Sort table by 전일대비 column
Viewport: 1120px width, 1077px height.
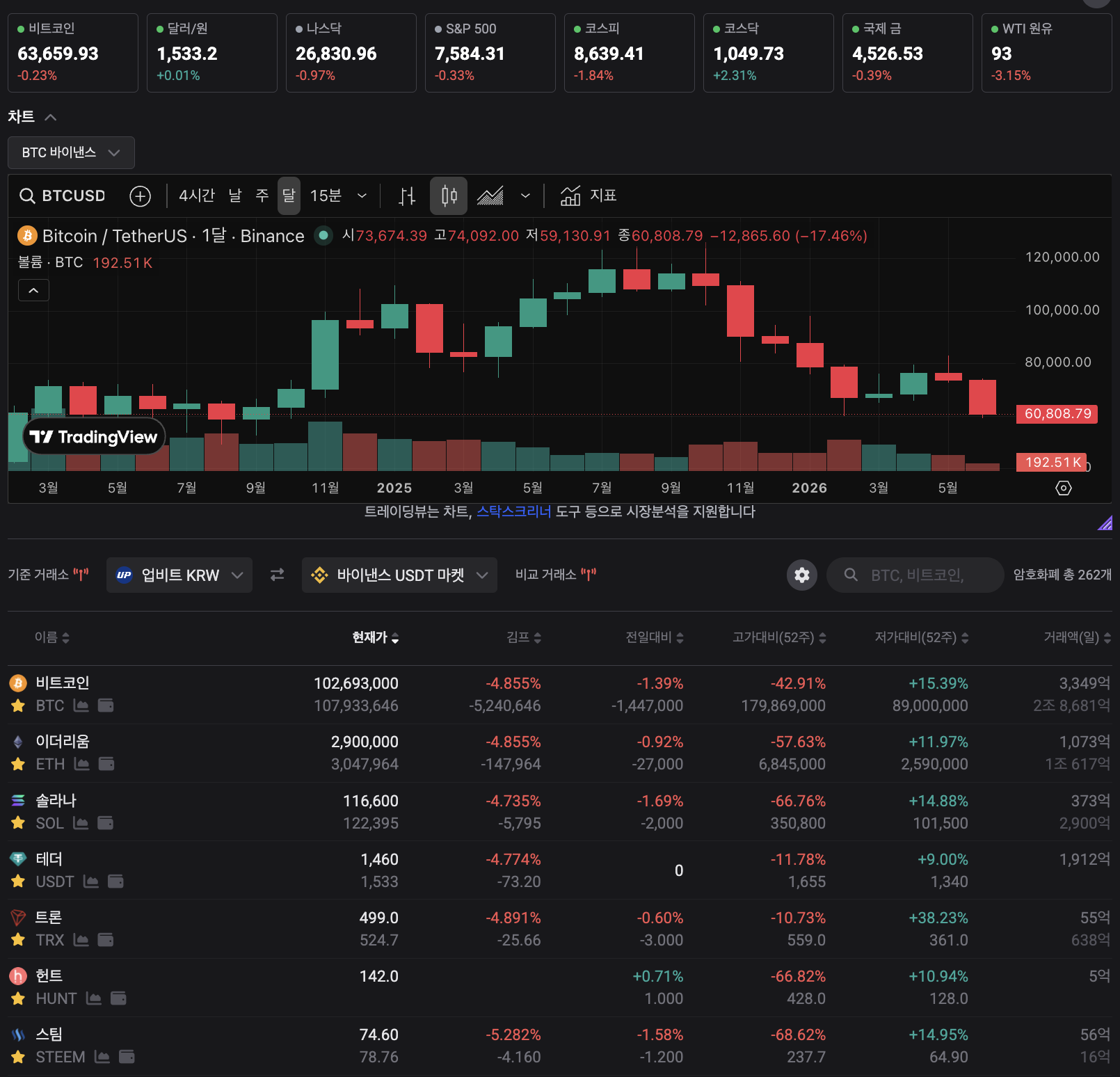[655, 637]
